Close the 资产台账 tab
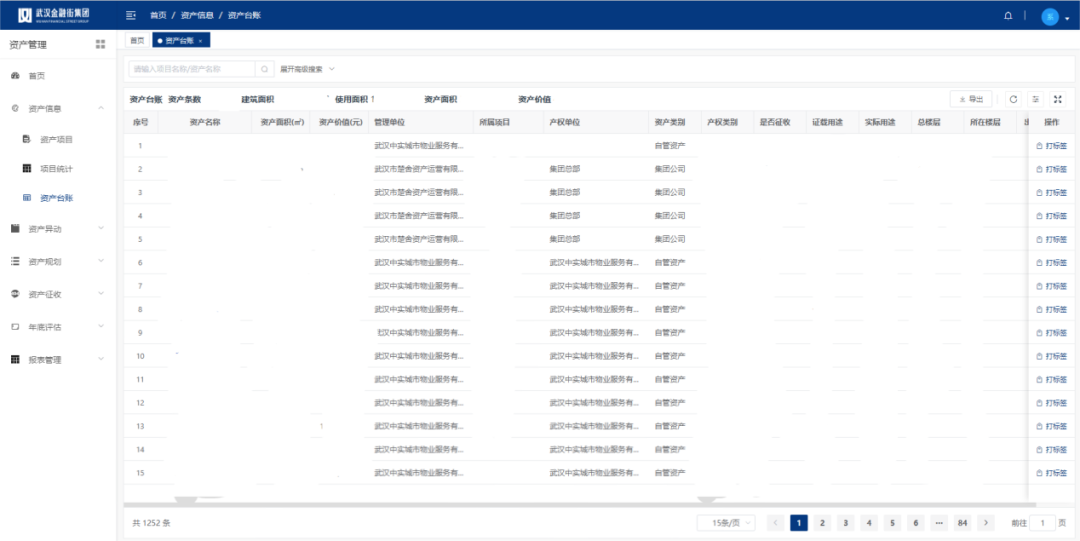 pos(200,41)
